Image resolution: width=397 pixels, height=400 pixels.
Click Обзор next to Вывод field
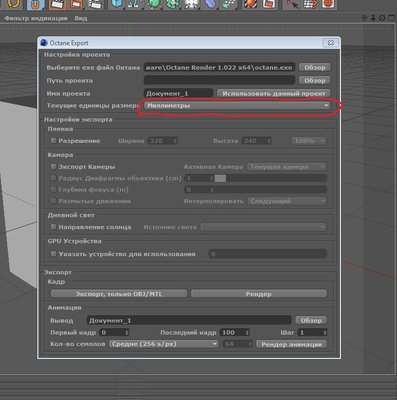[311, 320]
